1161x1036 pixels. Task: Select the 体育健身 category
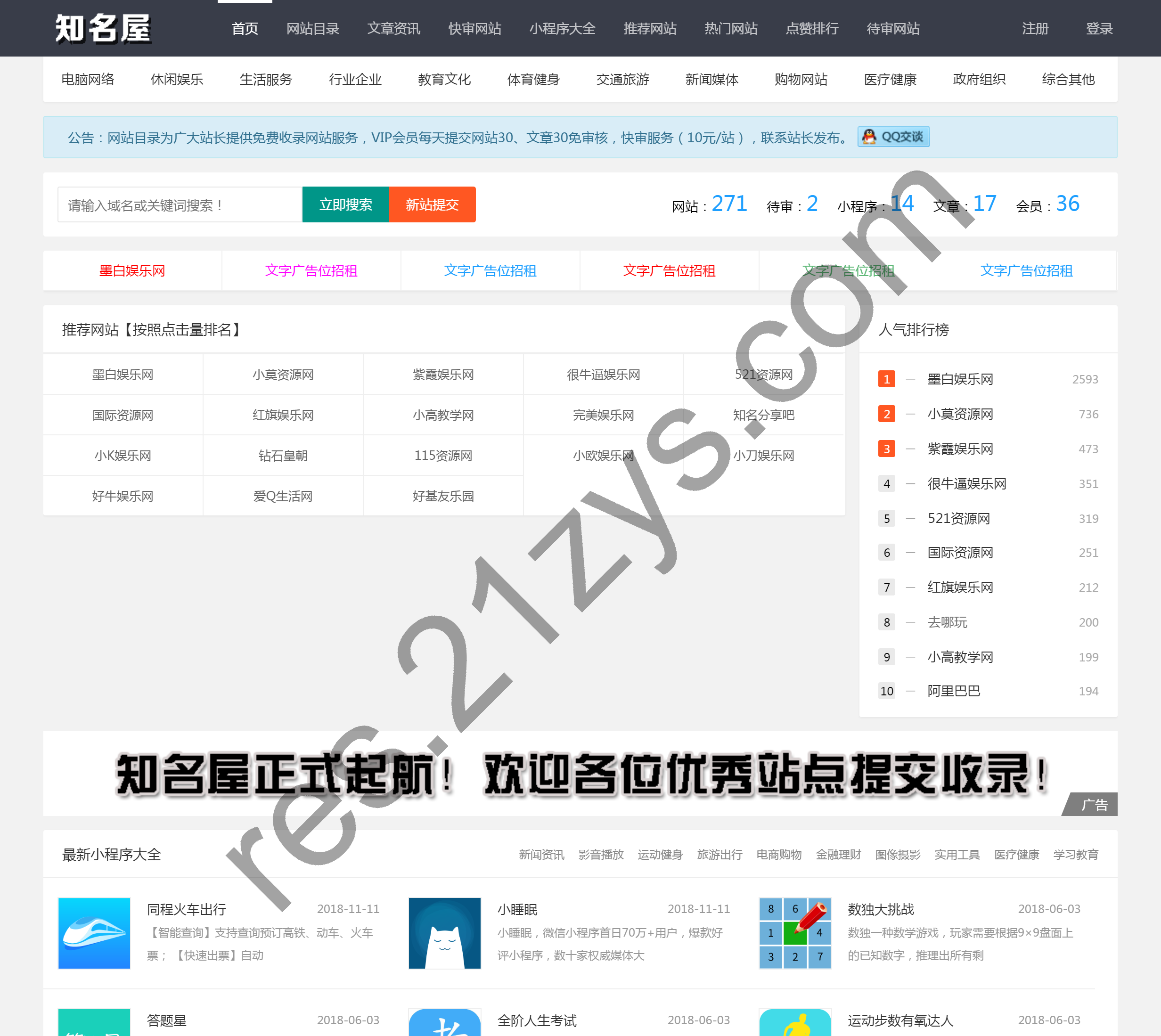pyautogui.click(x=533, y=79)
